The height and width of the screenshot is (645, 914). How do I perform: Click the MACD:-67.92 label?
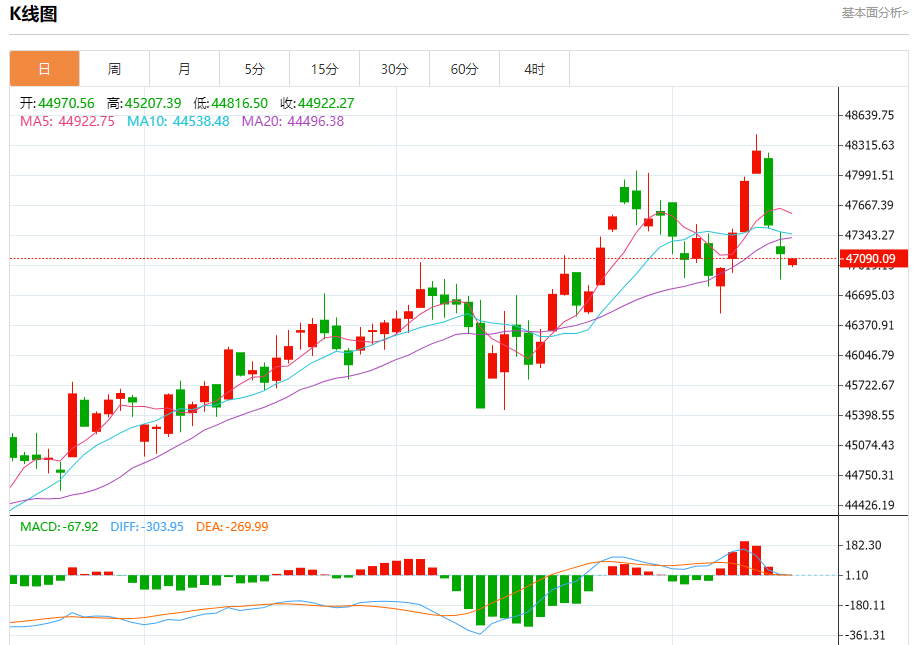59,527
